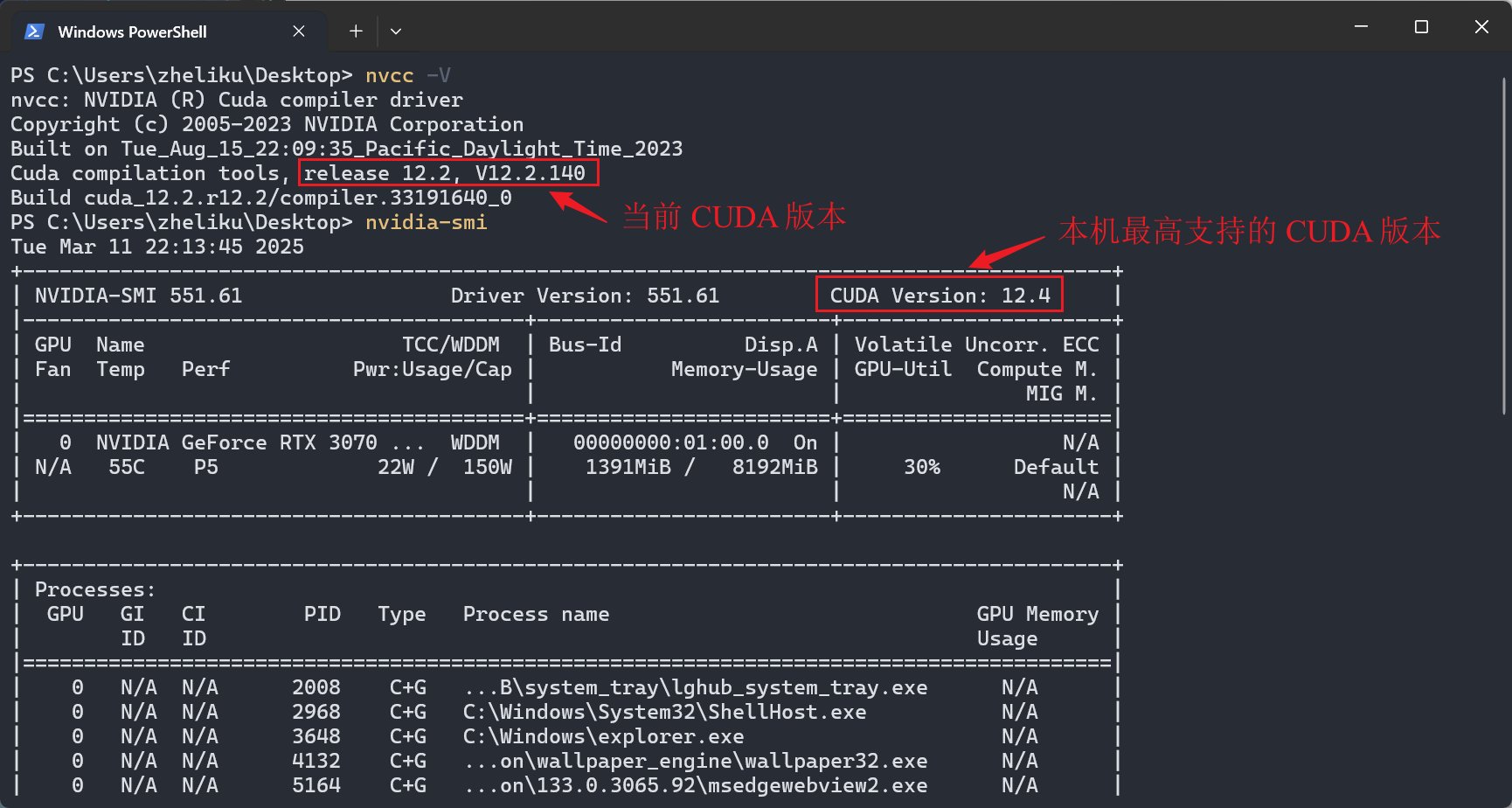
Task: Click 'Volatile Uncorr. ECC' header
Action: pyautogui.click(x=977, y=345)
